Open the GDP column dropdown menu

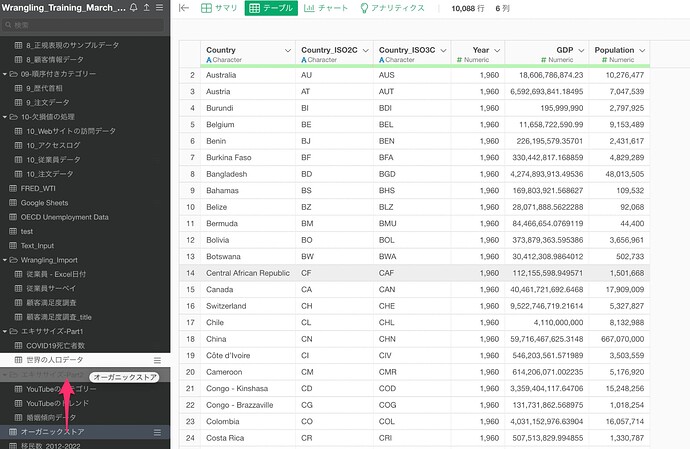pyautogui.click(x=581, y=51)
